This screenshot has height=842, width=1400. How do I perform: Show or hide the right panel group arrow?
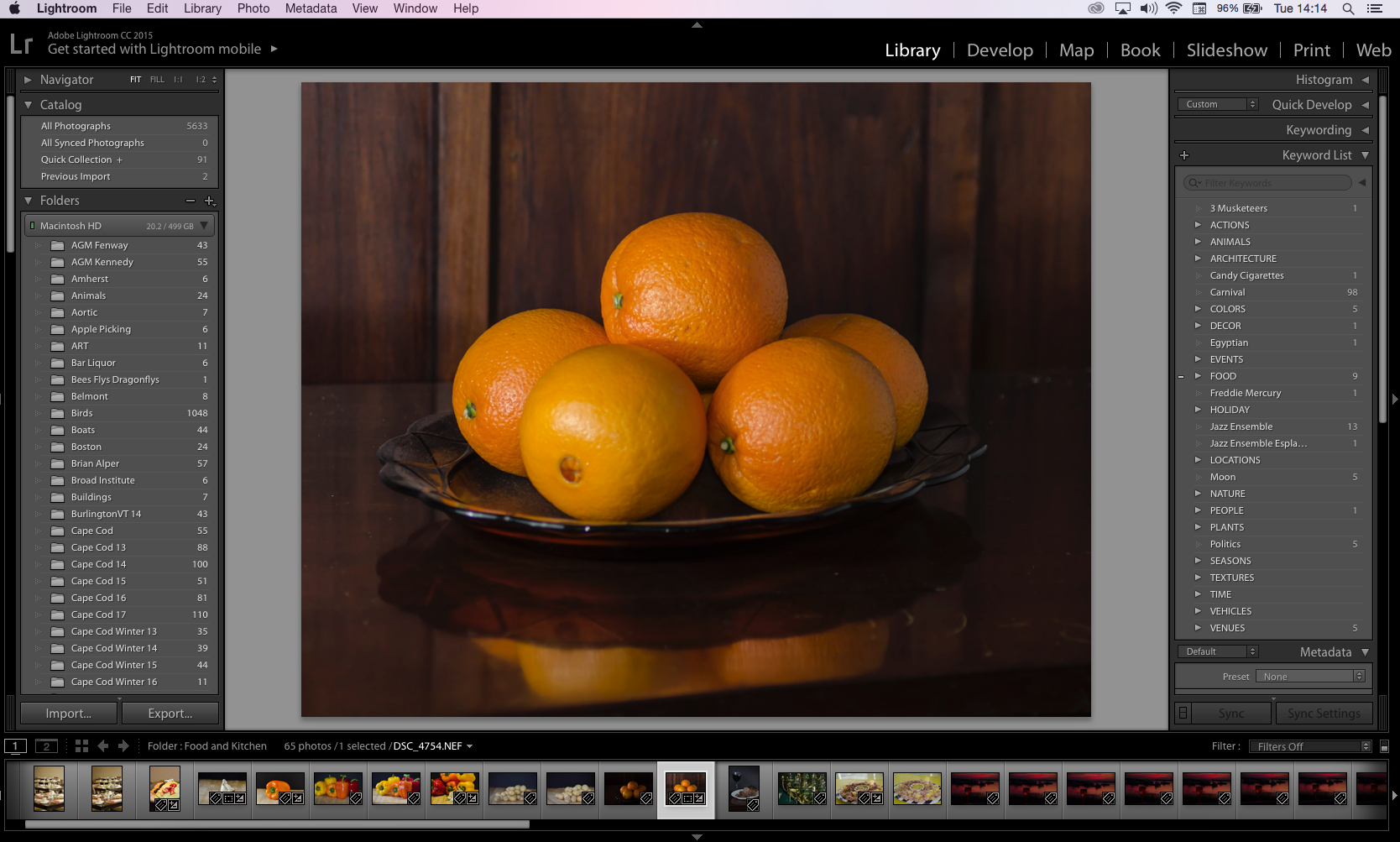coord(1395,400)
